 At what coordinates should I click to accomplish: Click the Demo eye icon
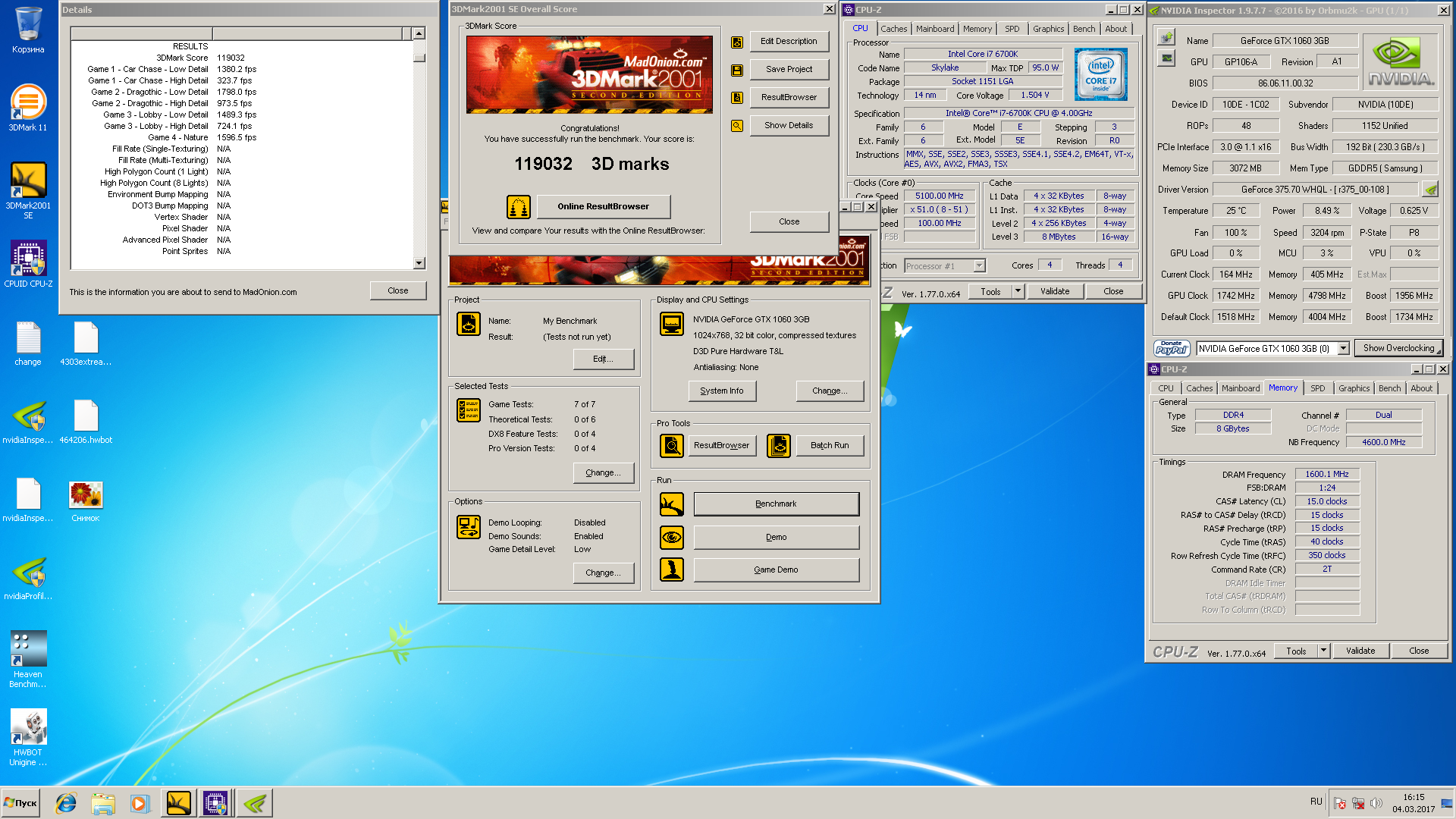[672, 538]
